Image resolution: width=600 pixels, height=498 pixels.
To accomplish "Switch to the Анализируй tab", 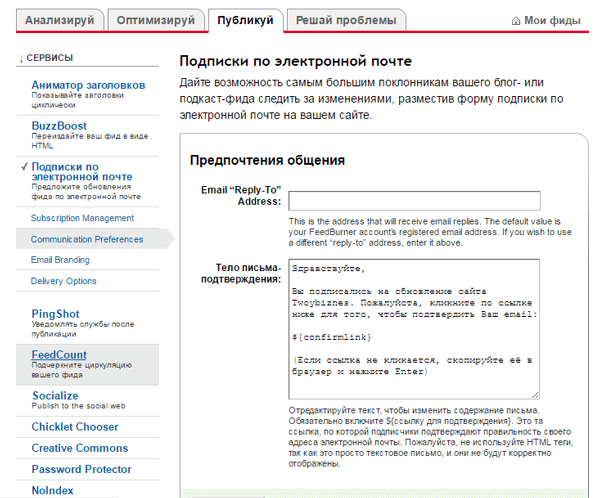I will [60, 20].
